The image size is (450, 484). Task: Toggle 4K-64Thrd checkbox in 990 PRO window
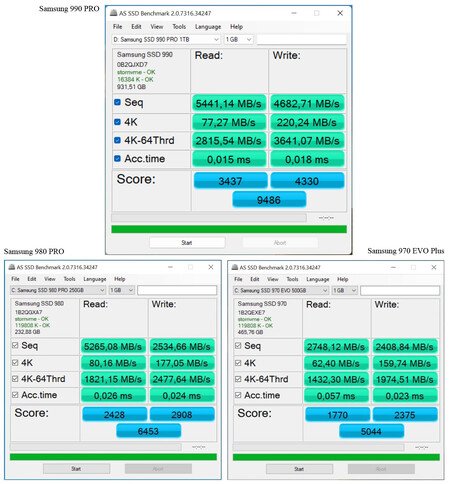117,140
